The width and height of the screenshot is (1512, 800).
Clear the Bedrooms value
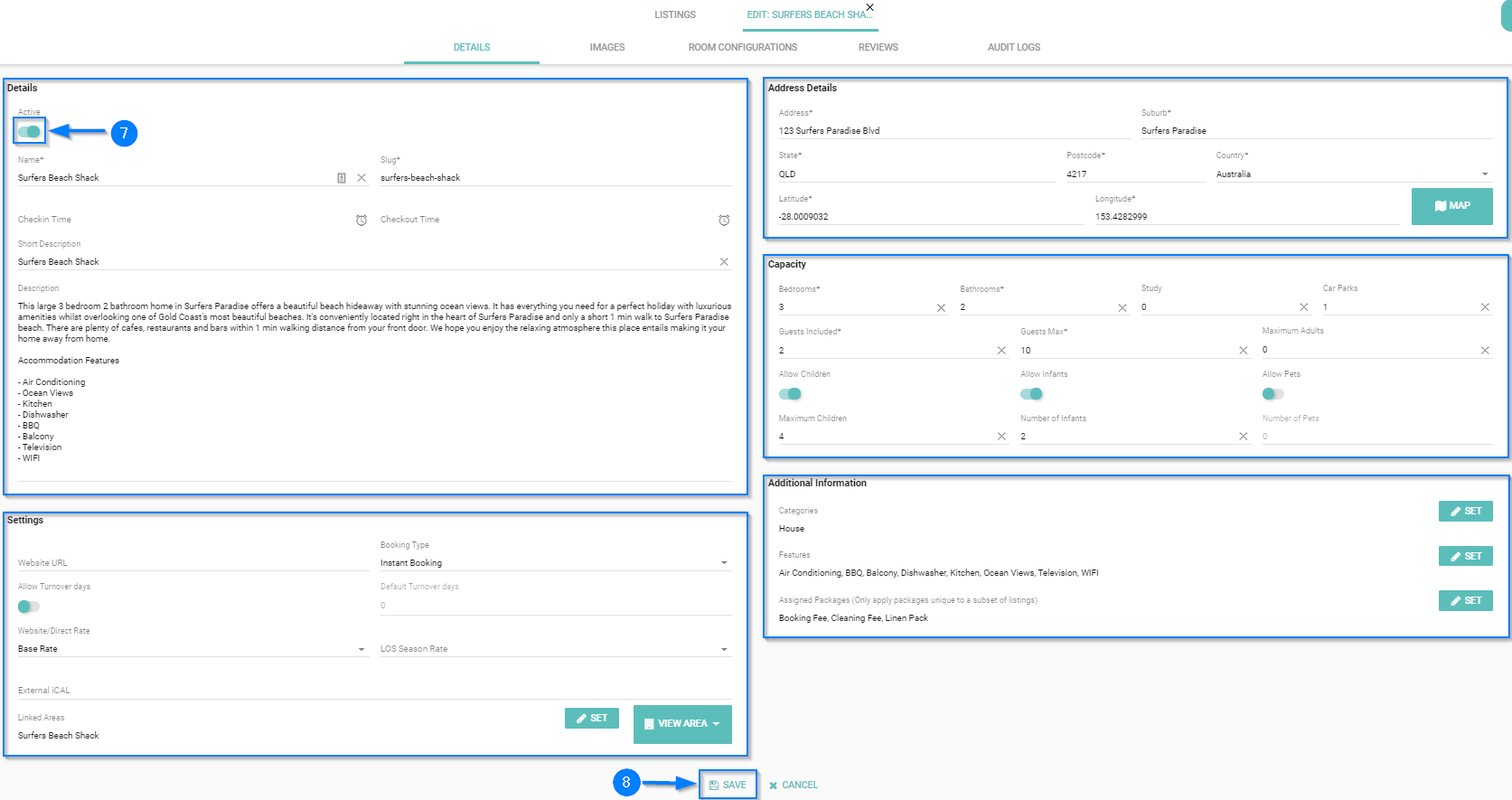pos(941,308)
